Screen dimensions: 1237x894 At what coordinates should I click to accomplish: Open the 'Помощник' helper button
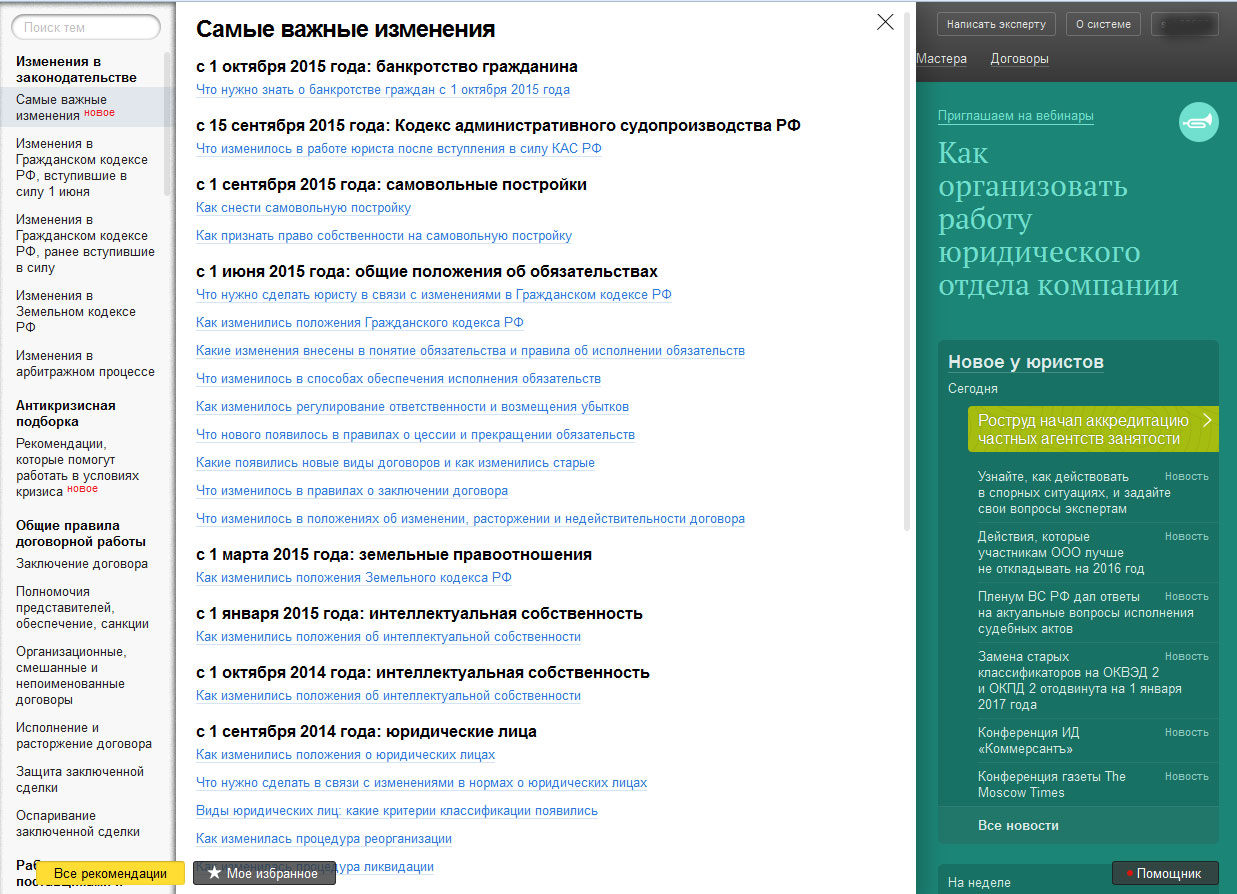click(1165, 873)
